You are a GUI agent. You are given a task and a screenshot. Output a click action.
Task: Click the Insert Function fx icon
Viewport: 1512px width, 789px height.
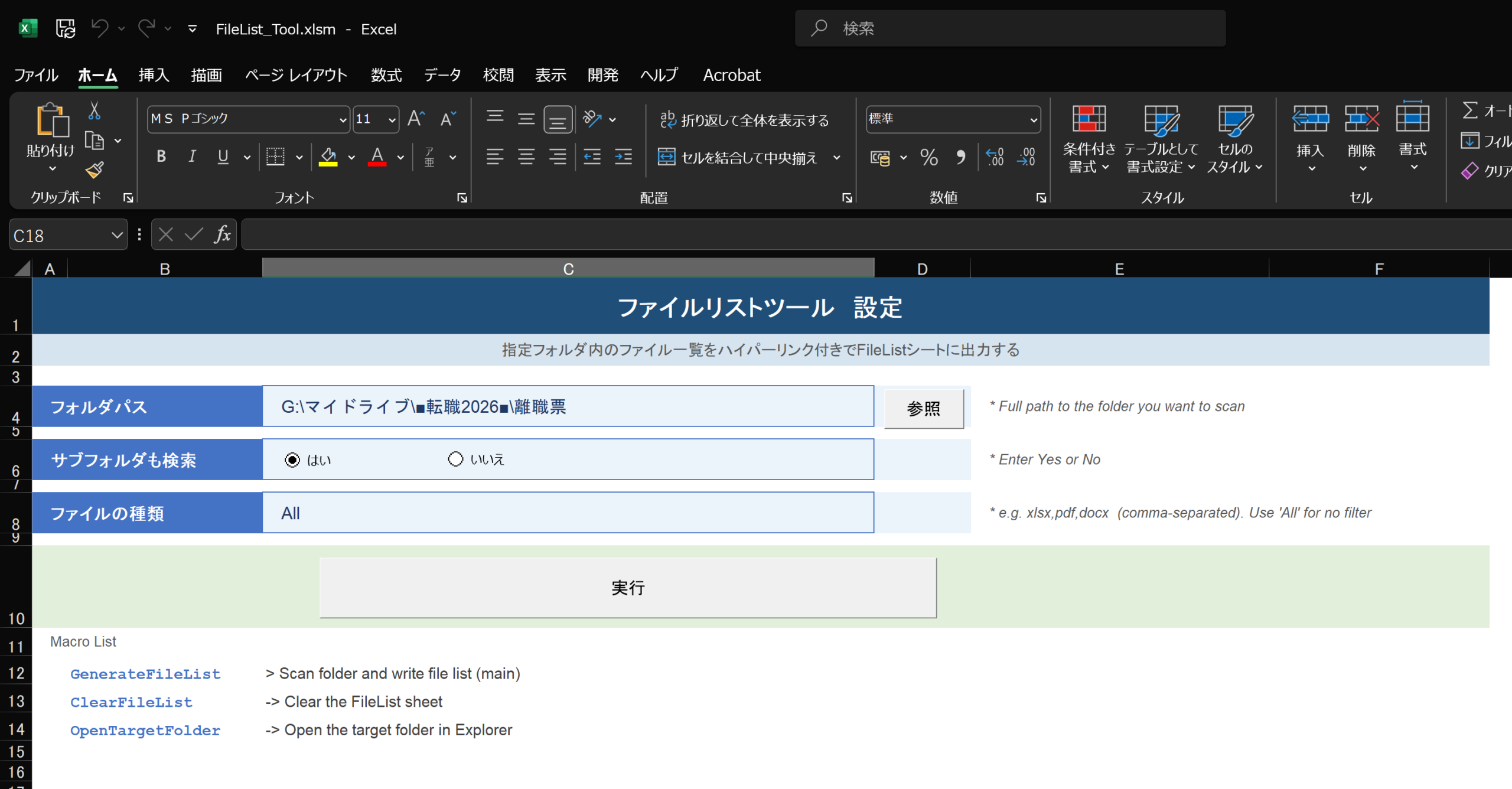(x=222, y=235)
